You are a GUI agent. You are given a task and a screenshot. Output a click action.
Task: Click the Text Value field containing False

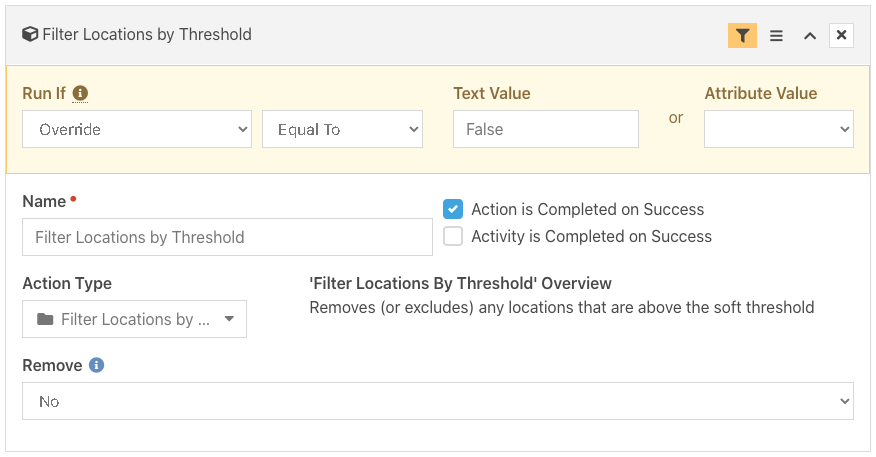tap(546, 129)
